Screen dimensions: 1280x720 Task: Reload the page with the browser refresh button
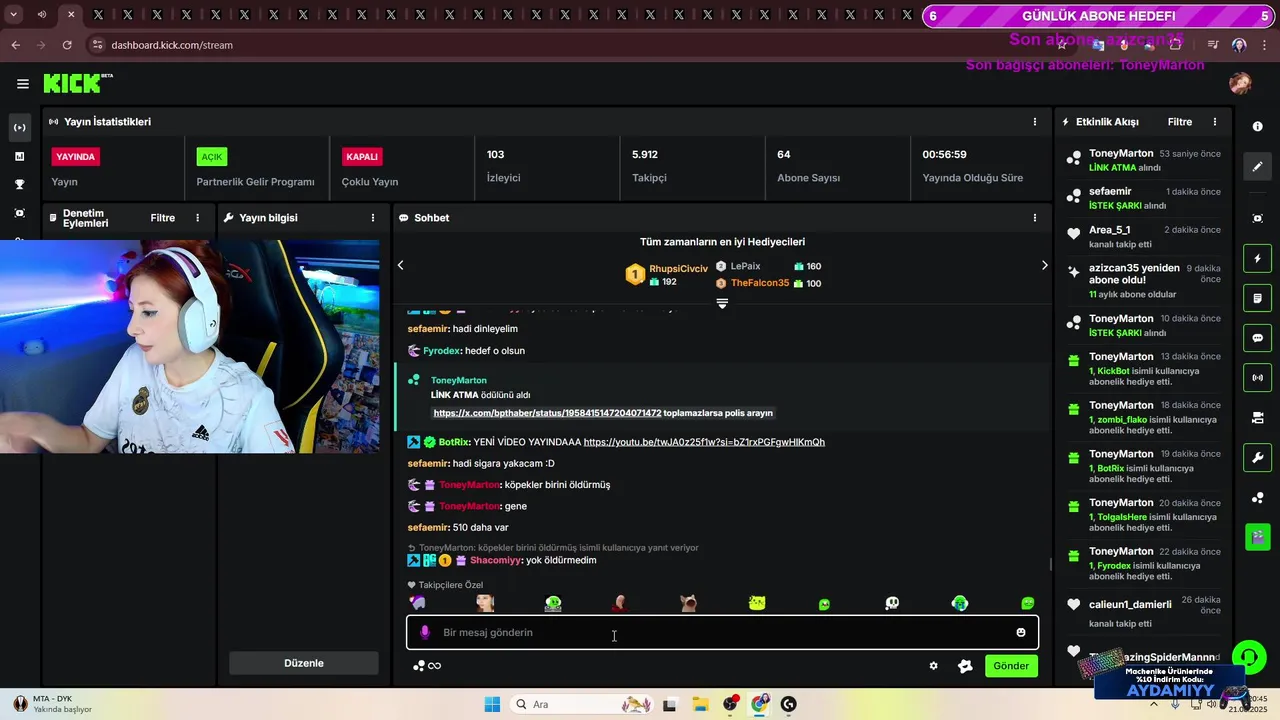tap(67, 45)
